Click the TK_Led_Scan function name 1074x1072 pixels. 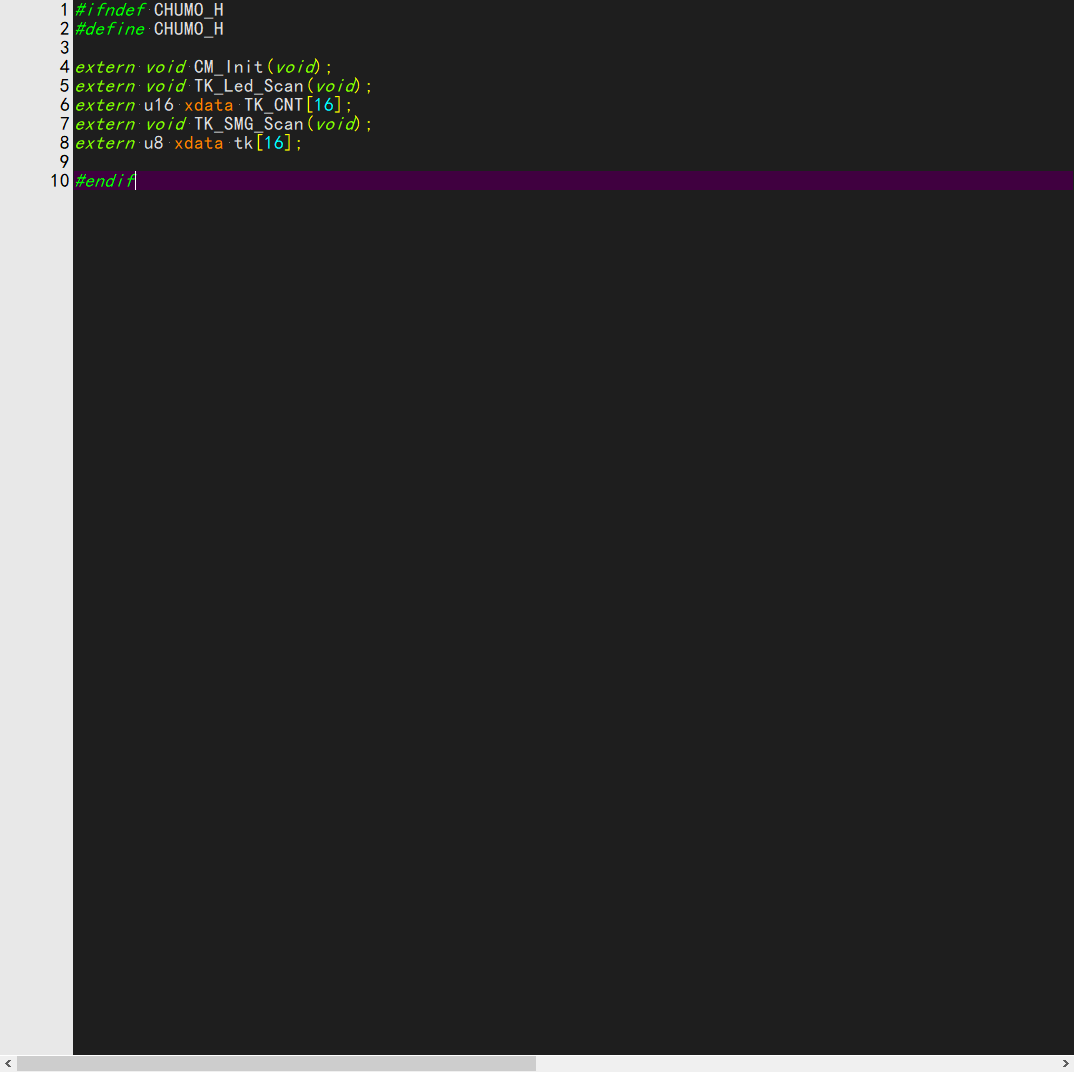click(x=248, y=86)
